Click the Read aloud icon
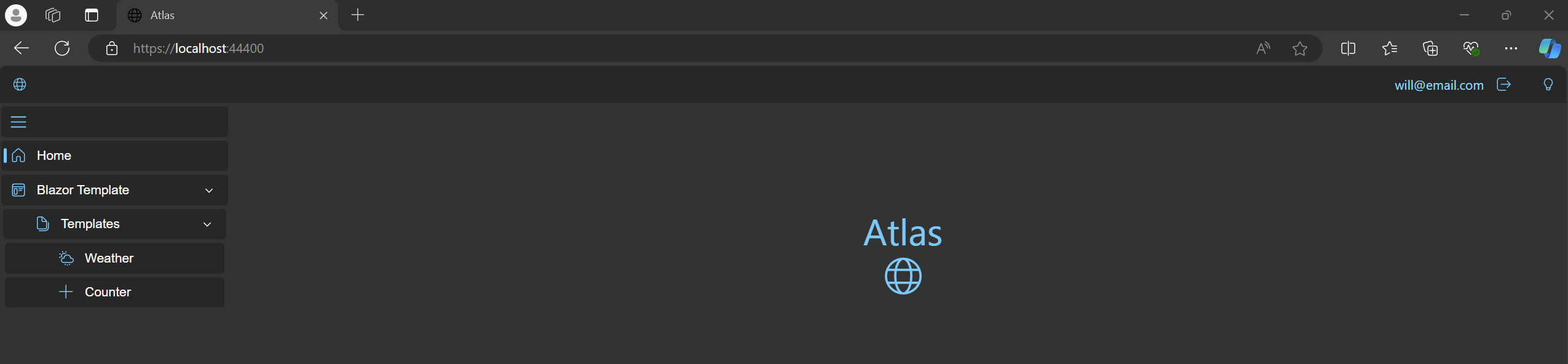The width and height of the screenshot is (1568, 364). [x=1263, y=49]
